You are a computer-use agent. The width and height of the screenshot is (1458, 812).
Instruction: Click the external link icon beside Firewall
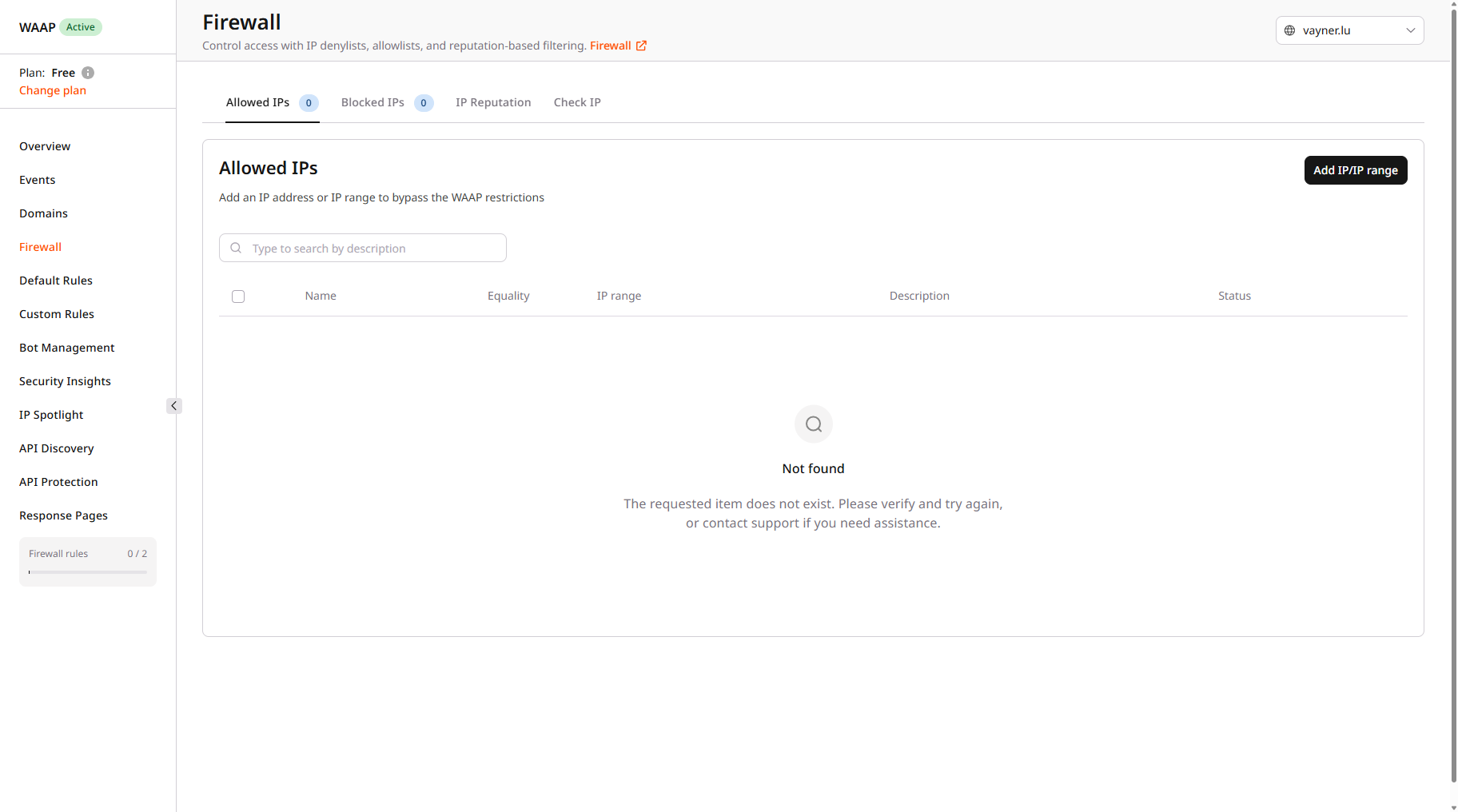(641, 46)
